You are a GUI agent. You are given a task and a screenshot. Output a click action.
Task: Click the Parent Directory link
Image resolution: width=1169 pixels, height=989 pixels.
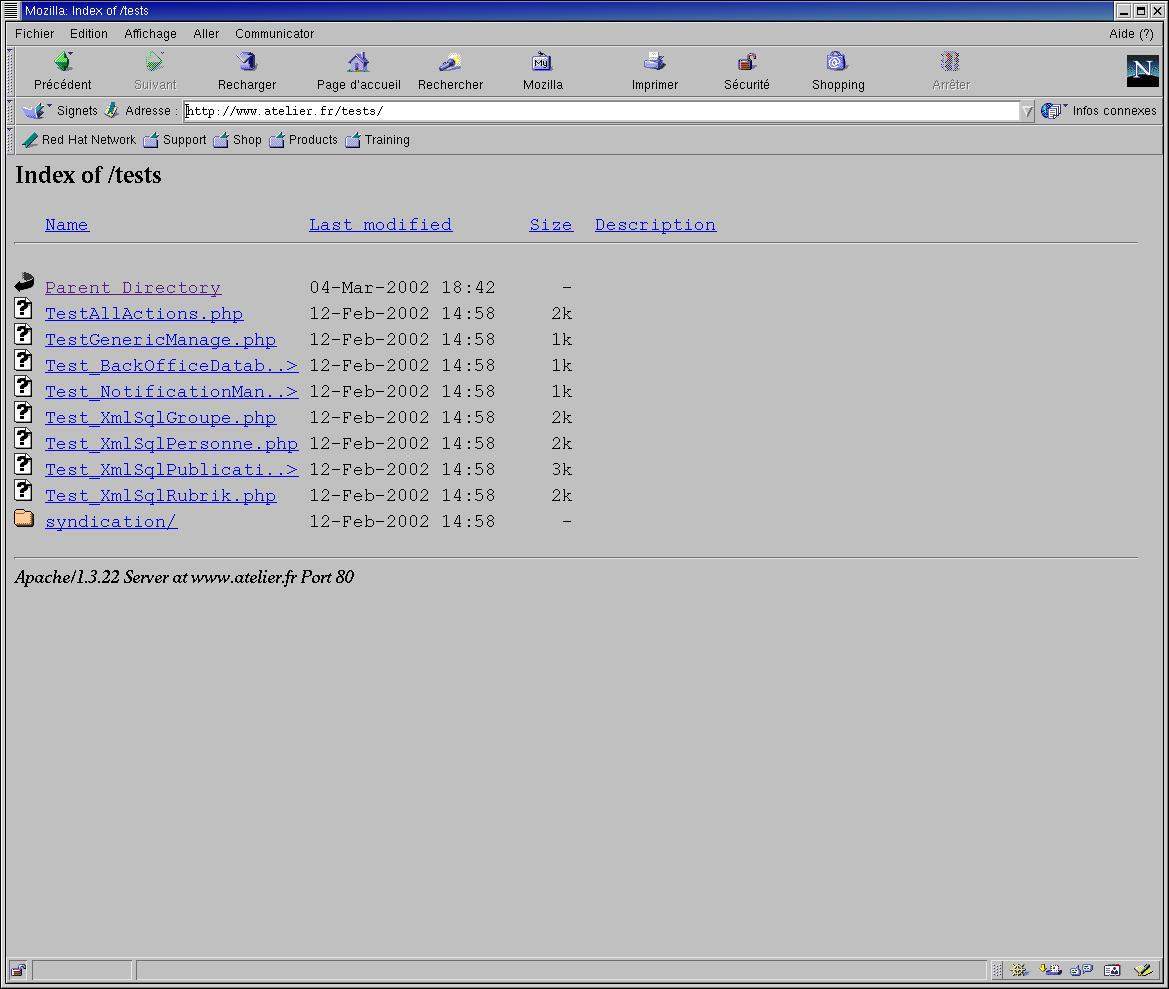pyautogui.click(x=133, y=288)
